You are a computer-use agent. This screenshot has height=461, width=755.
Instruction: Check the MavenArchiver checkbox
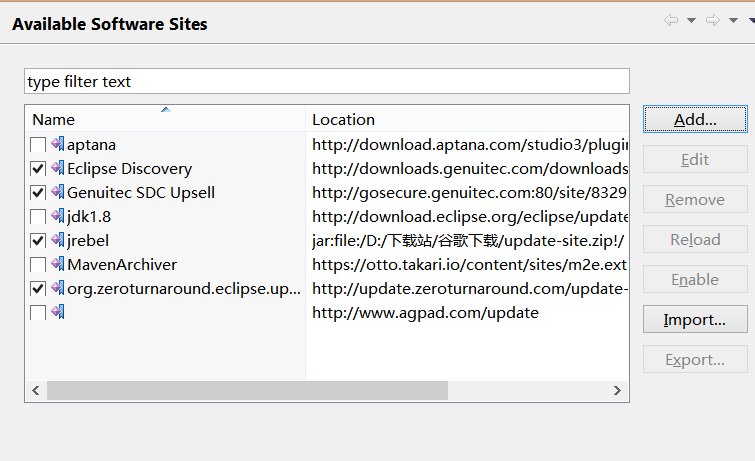point(38,265)
